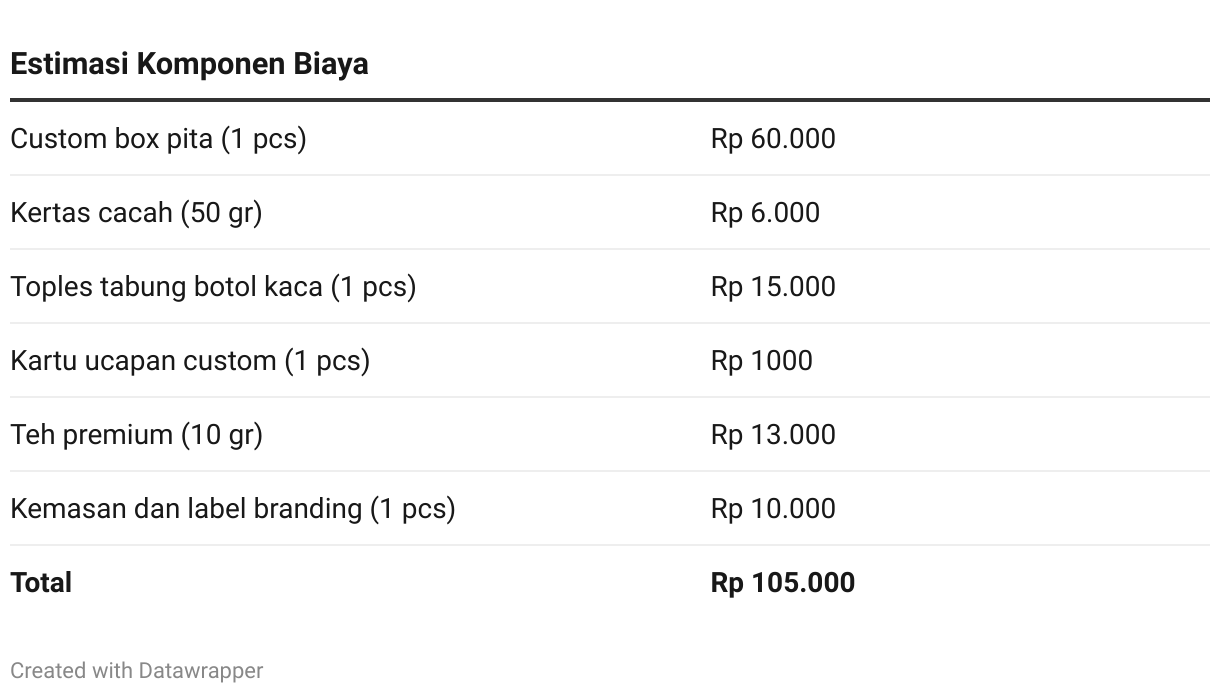The height and width of the screenshot is (694, 1220).
Task: Click the '(10 gr)' quantity text
Action: pyautogui.click(x=221, y=434)
